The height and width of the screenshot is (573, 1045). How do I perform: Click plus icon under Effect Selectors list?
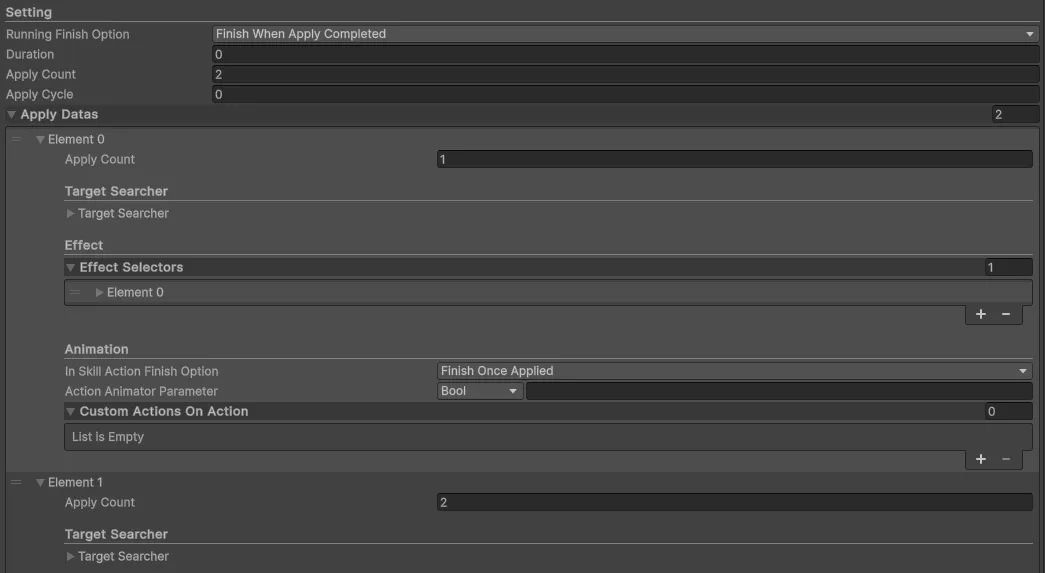[x=980, y=314]
